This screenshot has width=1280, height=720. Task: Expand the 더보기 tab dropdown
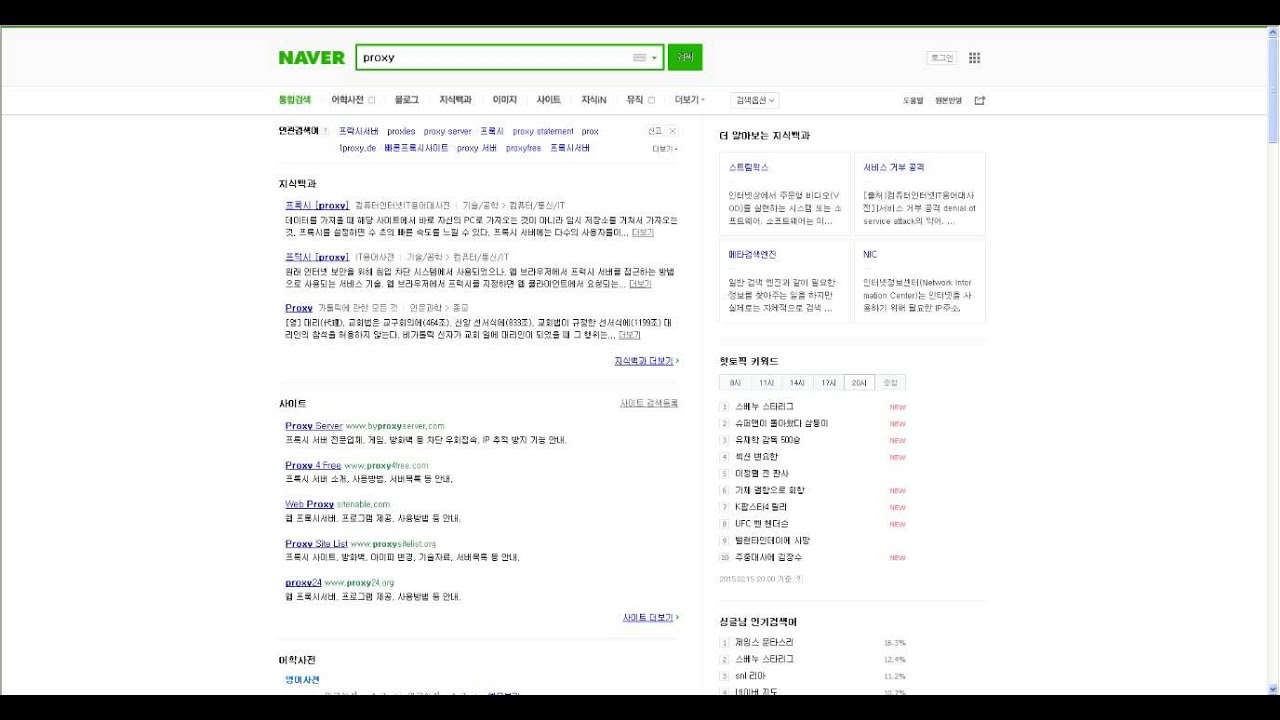pyautogui.click(x=690, y=100)
